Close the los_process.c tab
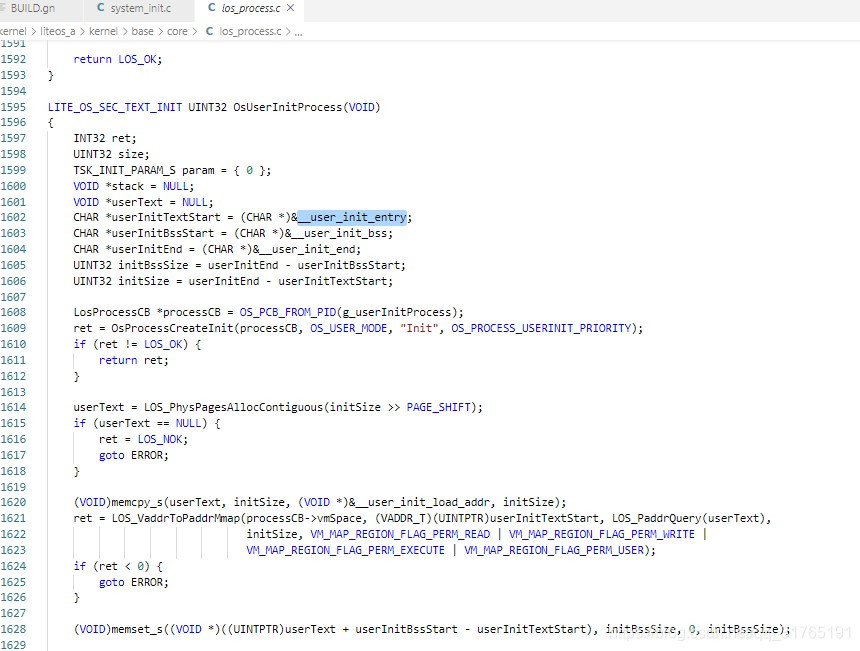The image size is (860, 651). pyautogui.click(x=291, y=8)
